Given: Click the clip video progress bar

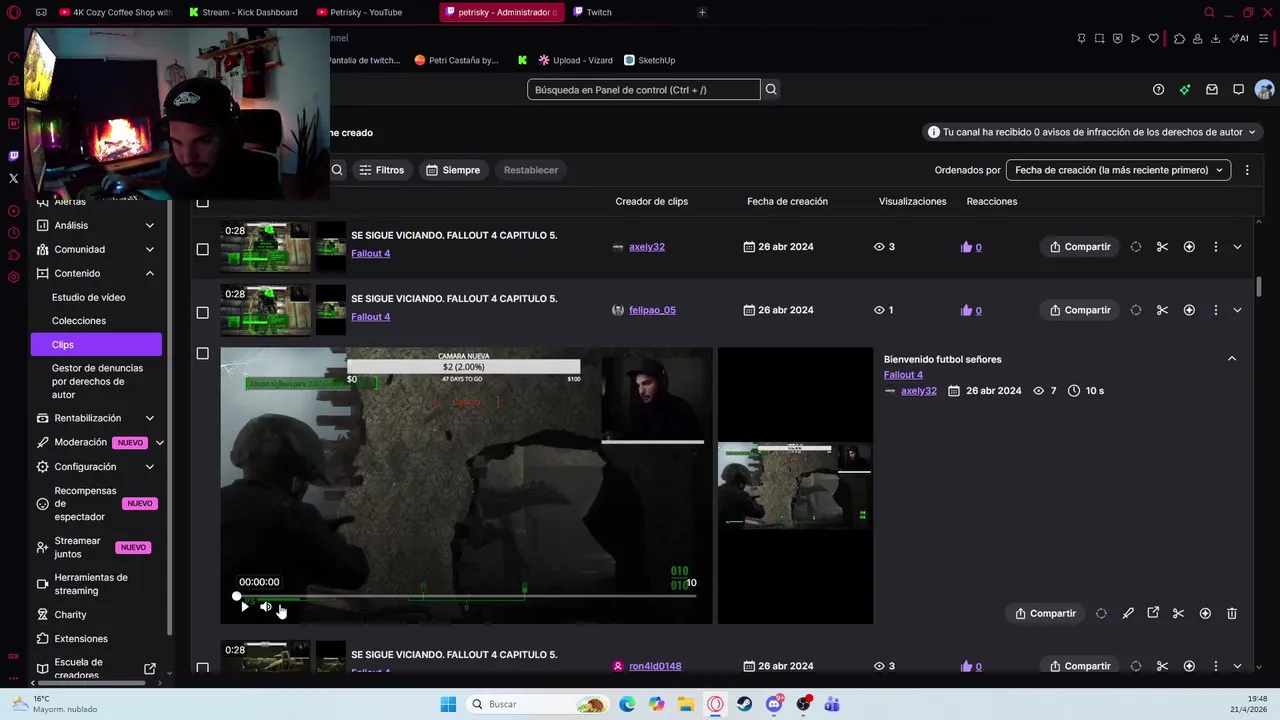Looking at the screenshot, I should (466, 596).
